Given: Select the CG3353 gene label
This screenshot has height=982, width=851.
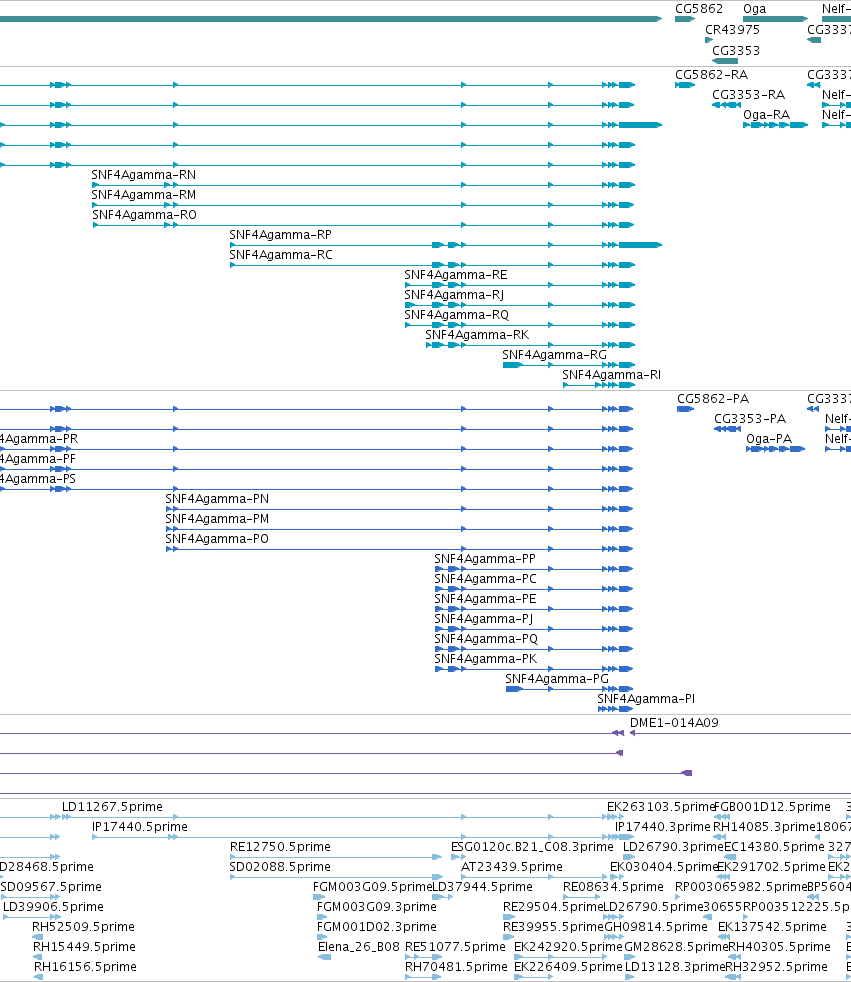Looking at the screenshot, I should 736,50.
